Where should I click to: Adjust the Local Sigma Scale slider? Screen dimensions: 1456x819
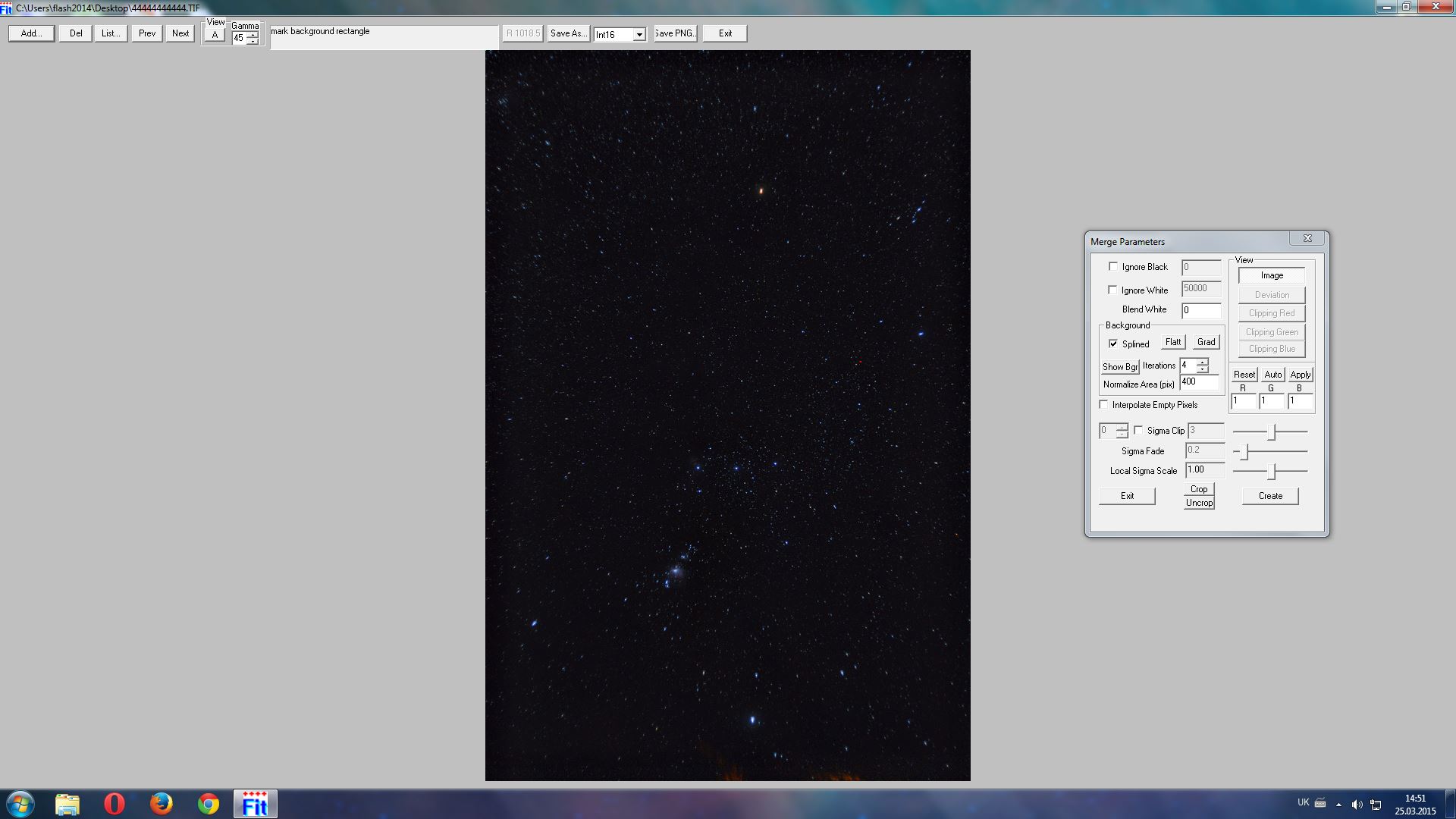point(1272,472)
